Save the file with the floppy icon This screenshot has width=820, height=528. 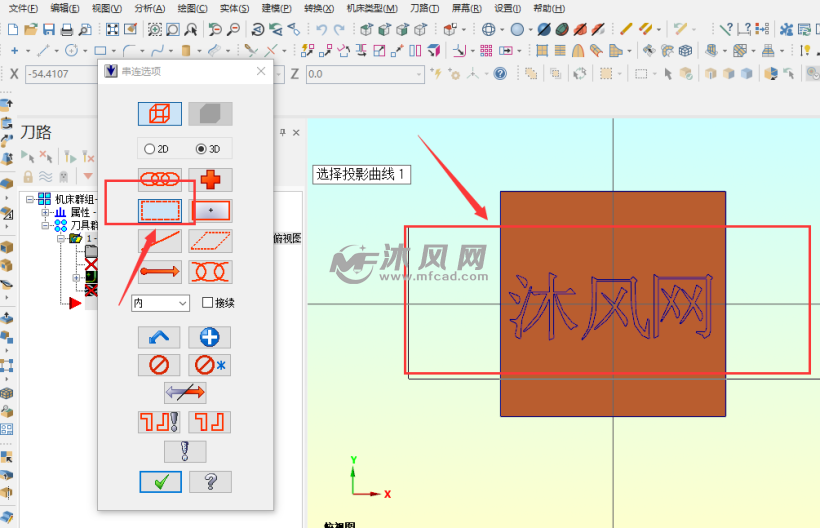point(49,29)
